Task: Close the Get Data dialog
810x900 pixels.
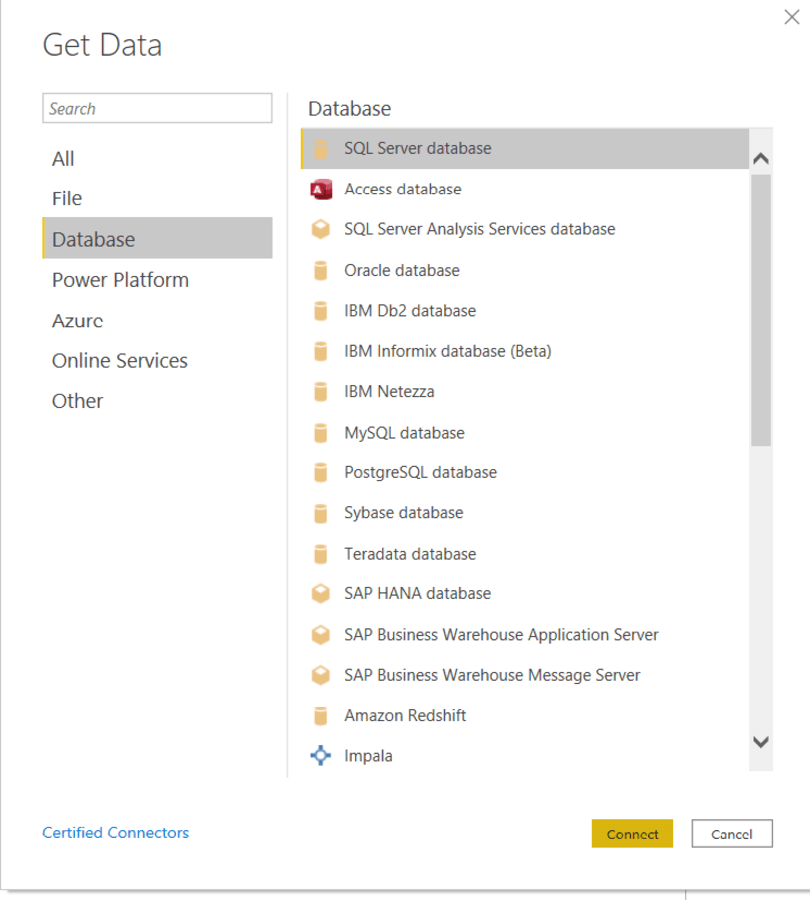Action: [x=792, y=17]
